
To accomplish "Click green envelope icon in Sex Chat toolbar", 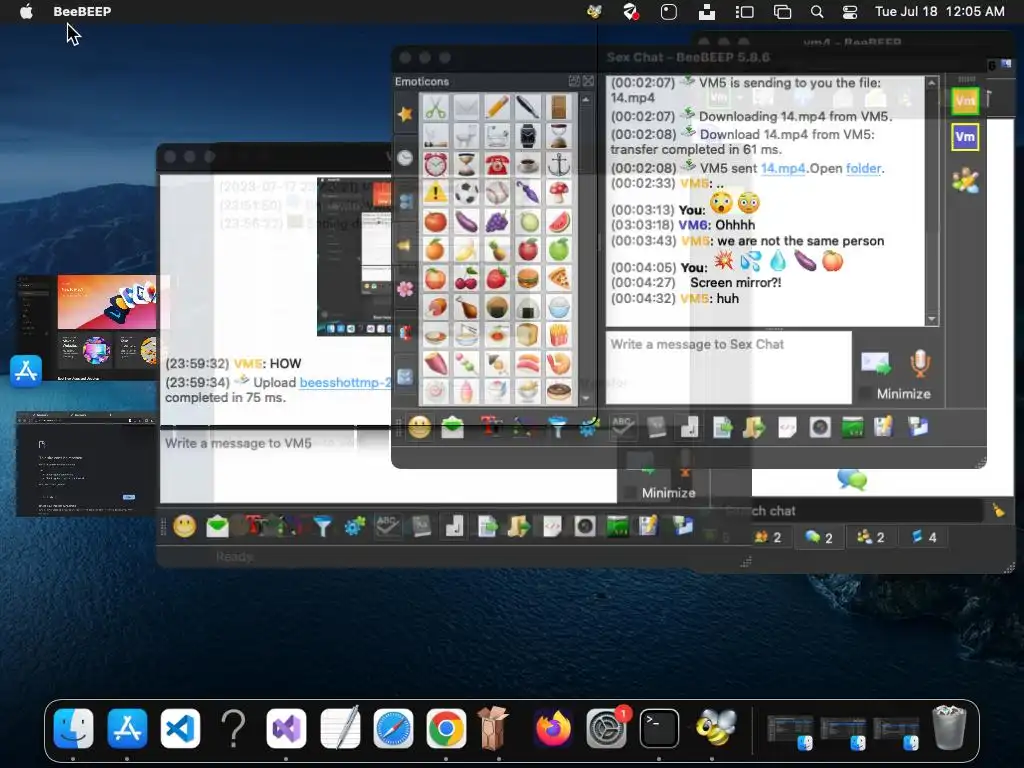I will [453, 428].
